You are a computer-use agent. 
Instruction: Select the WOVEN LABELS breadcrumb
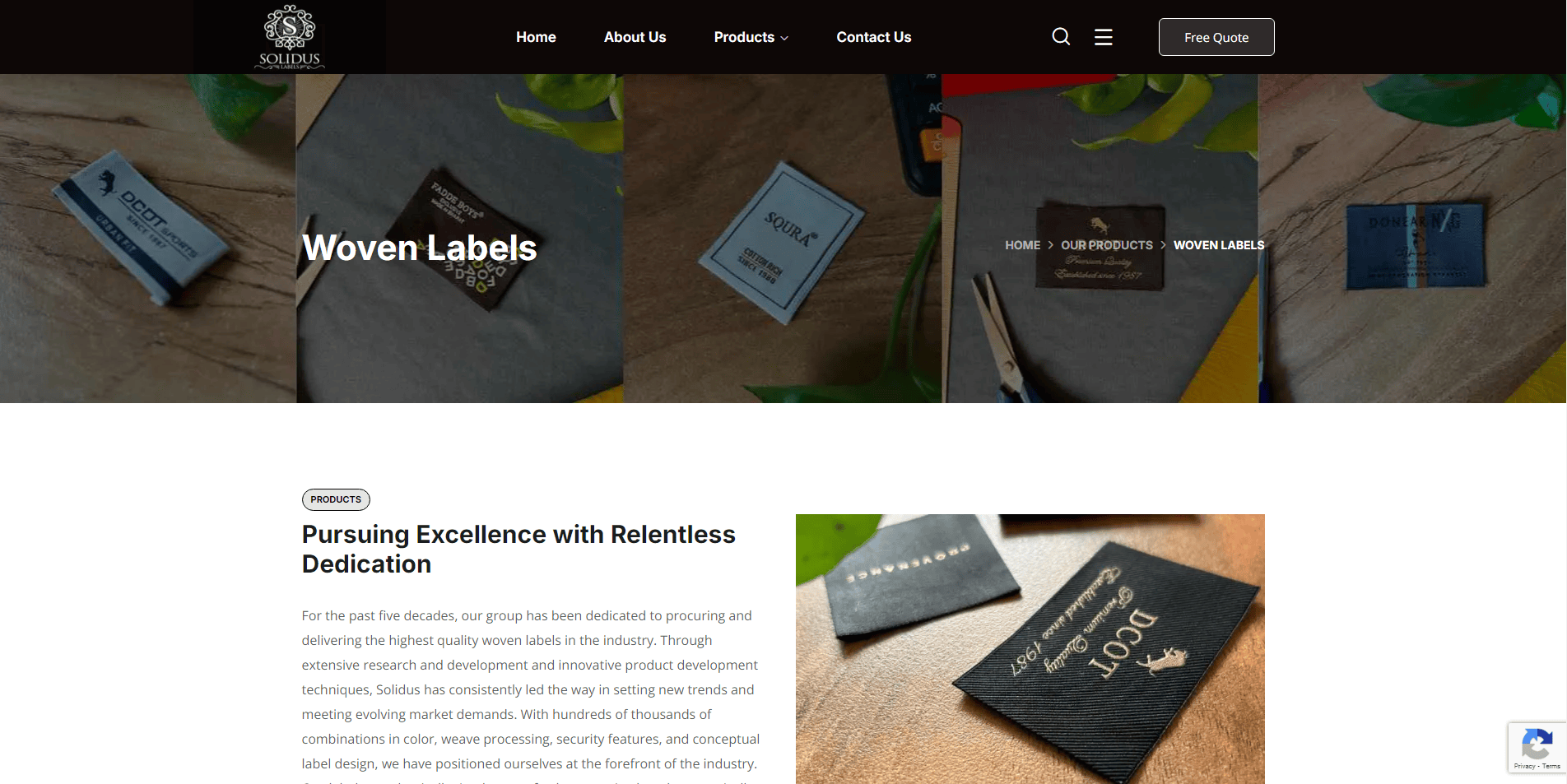point(1219,245)
